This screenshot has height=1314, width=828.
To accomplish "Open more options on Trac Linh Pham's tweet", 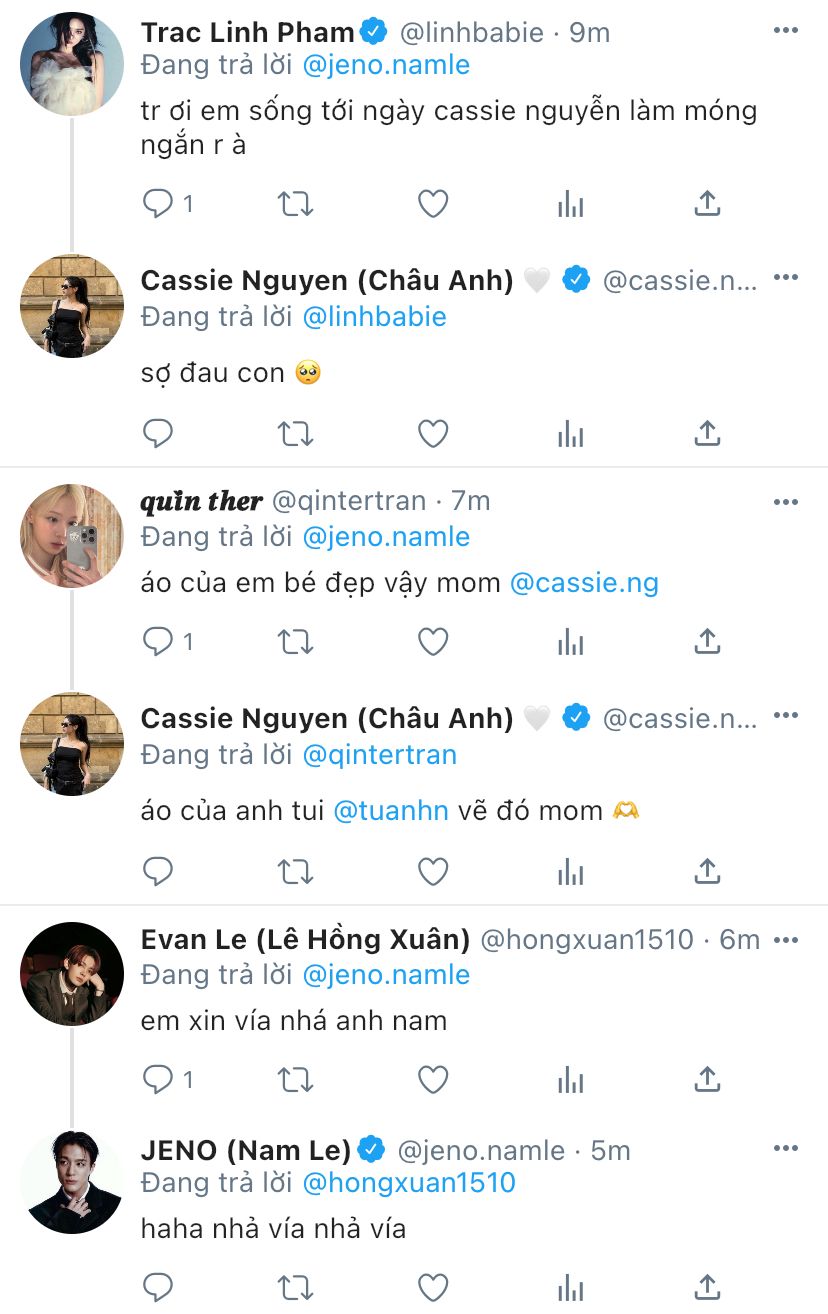I will (786, 31).
